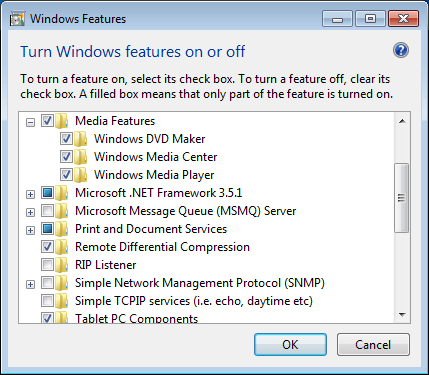The height and width of the screenshot is (375, 429).
Task: Click the Remote Differential Compression folder icon
Action: click(x=62, y=247)
